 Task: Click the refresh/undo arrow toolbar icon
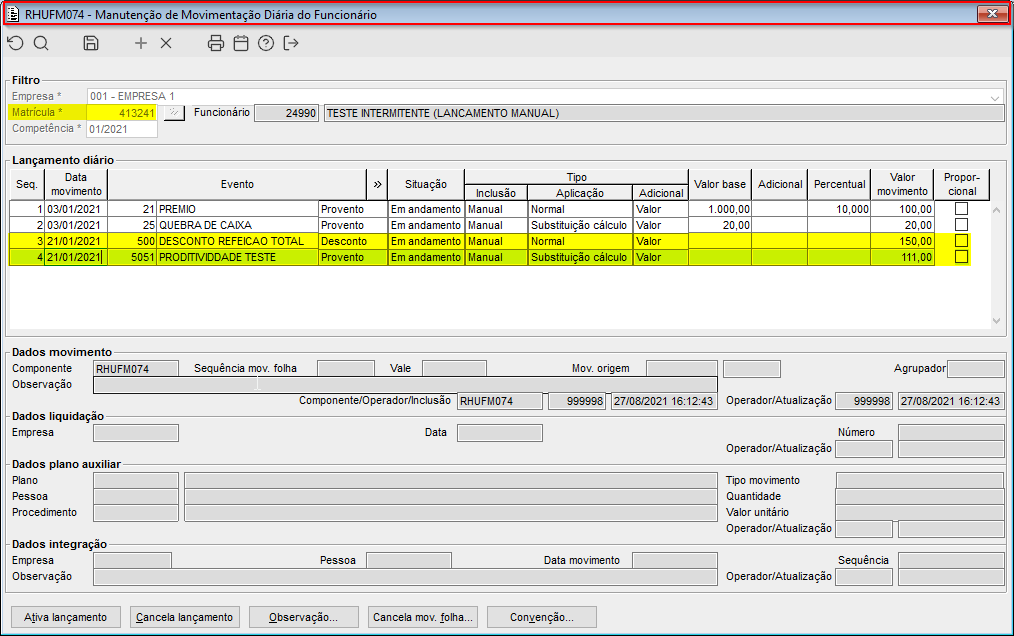point(15,43)
